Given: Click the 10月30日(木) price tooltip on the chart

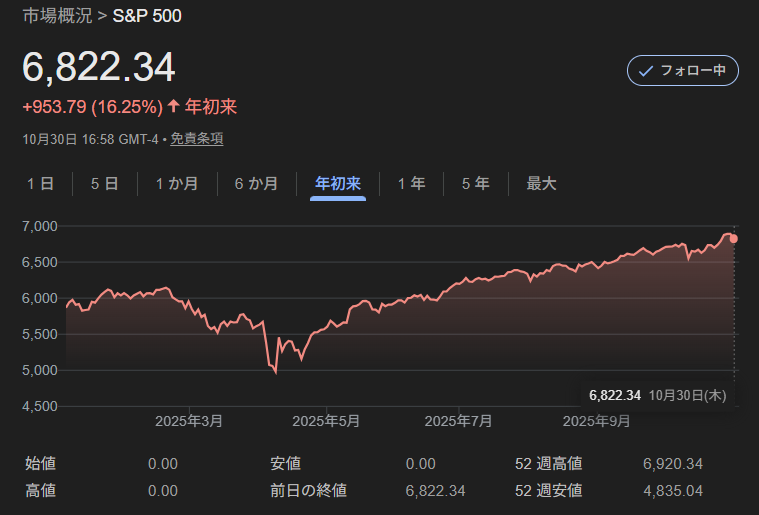Looking at the screenshot, I should coord(657,395).
